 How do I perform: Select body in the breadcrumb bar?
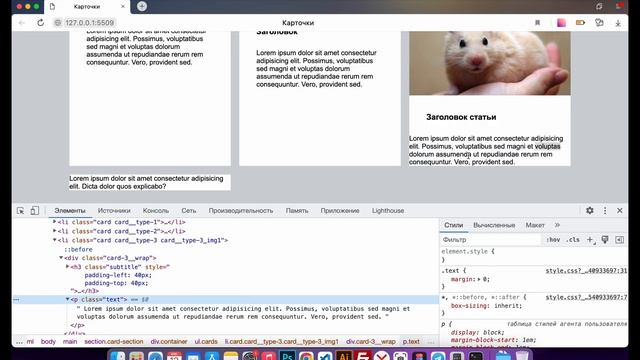(48, 341)
